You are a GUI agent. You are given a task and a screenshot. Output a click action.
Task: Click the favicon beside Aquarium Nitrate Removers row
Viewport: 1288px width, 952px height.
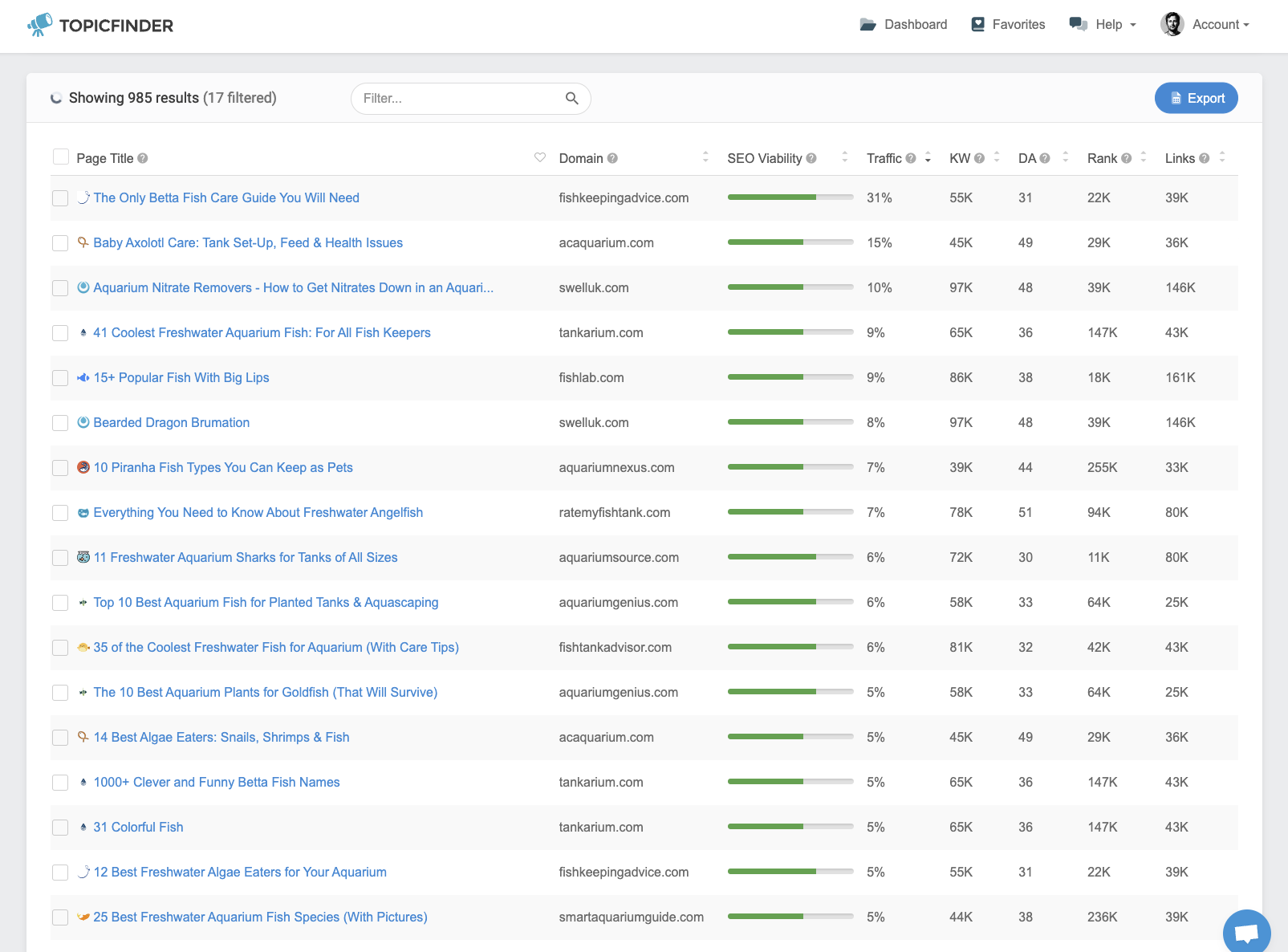[83, 287]
